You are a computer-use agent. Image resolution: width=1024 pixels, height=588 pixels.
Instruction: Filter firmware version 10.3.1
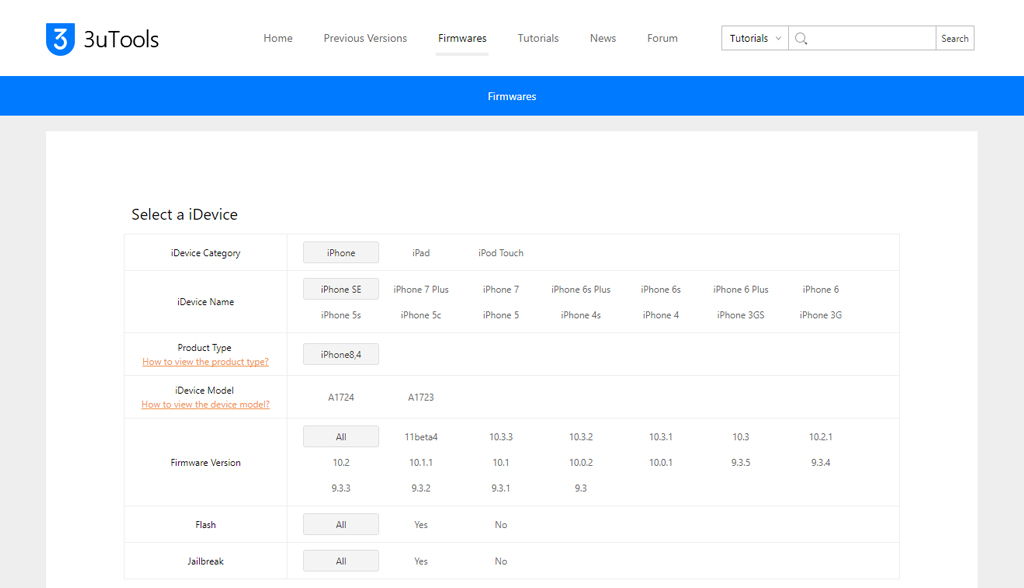[x=661, y=437]
